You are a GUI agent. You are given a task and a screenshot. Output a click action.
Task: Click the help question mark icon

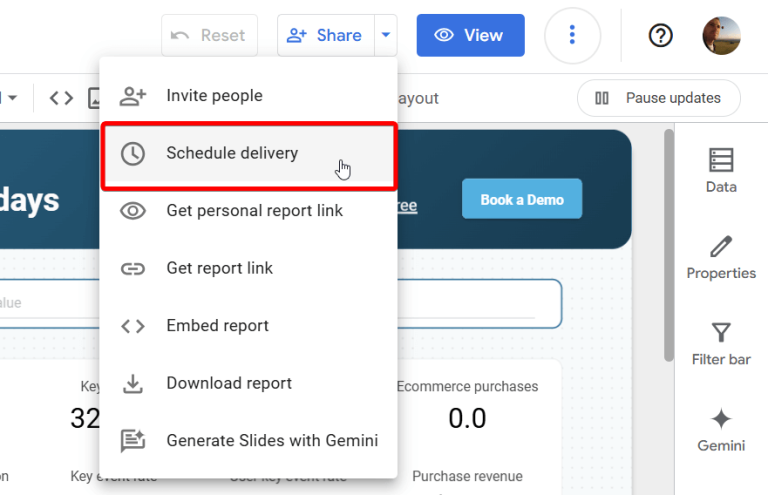point(660,35)
